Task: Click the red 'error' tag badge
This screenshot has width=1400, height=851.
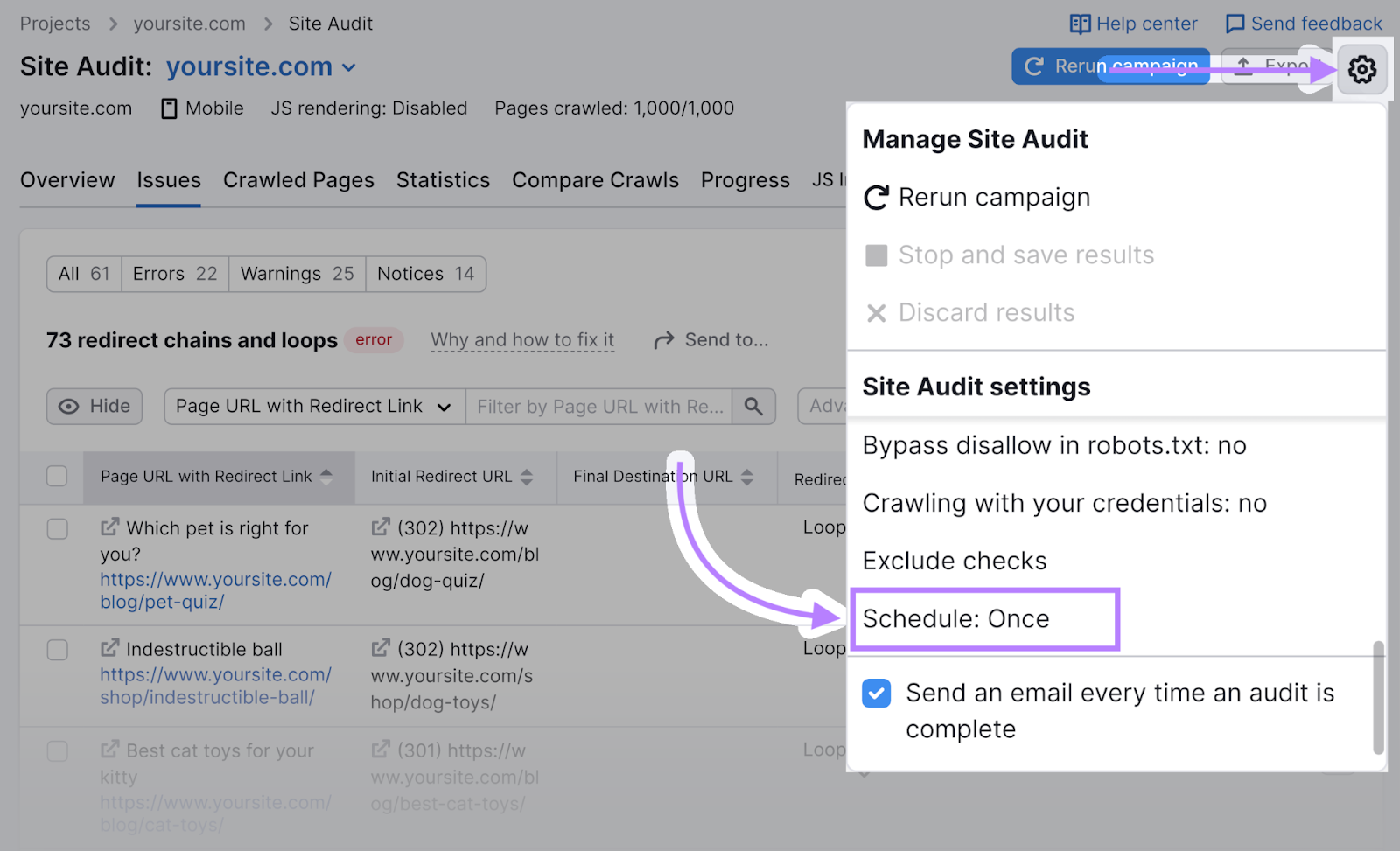Action: (374, 340)
